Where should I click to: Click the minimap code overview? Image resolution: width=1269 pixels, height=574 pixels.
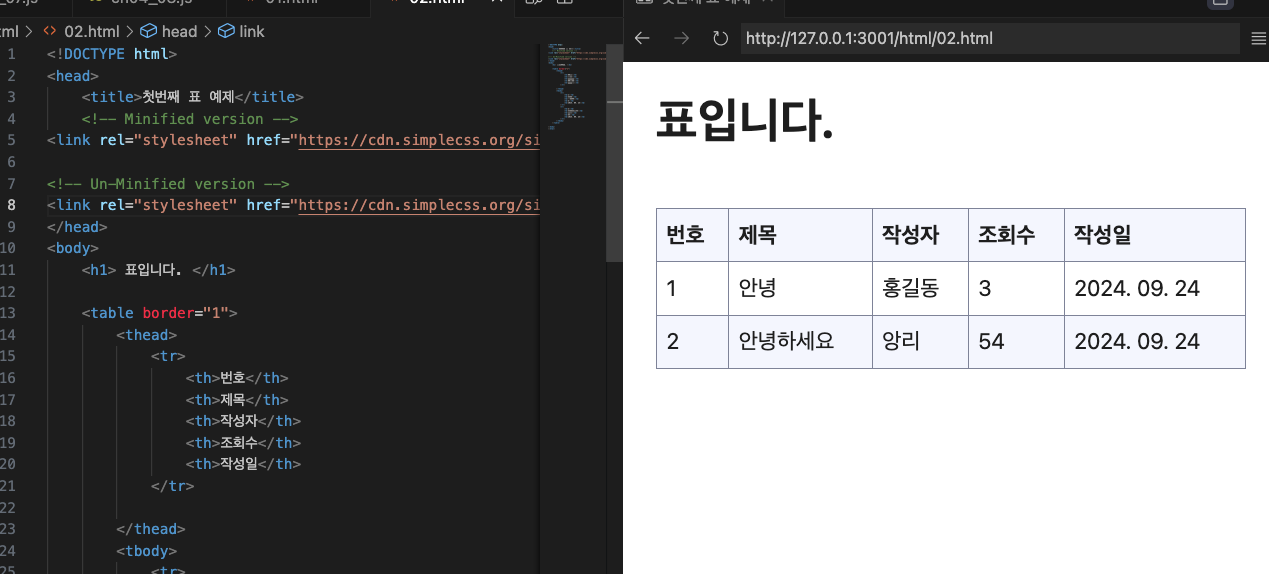pos(575,85)
